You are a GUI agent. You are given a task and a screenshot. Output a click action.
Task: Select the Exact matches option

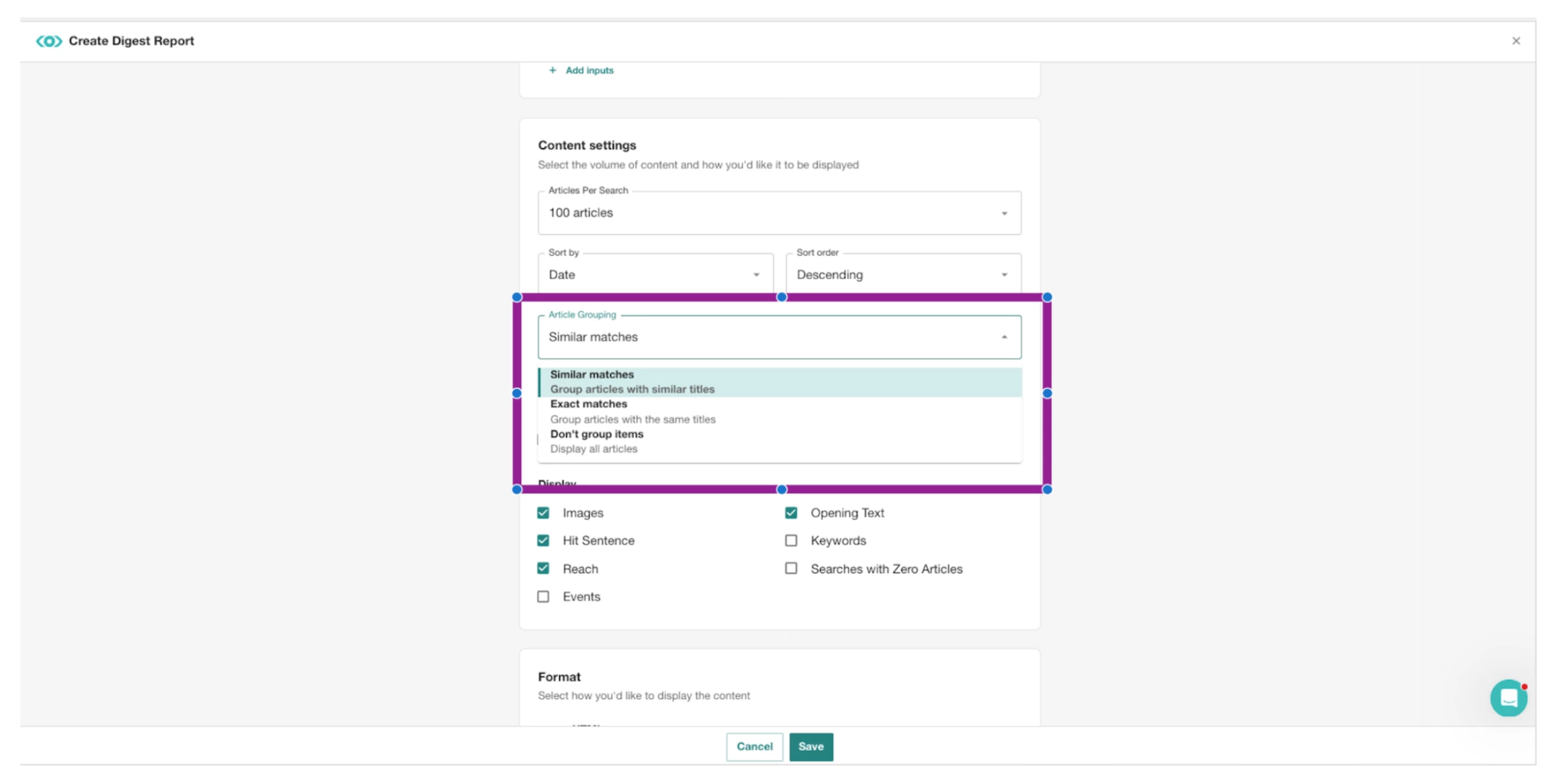coord(780,411)
